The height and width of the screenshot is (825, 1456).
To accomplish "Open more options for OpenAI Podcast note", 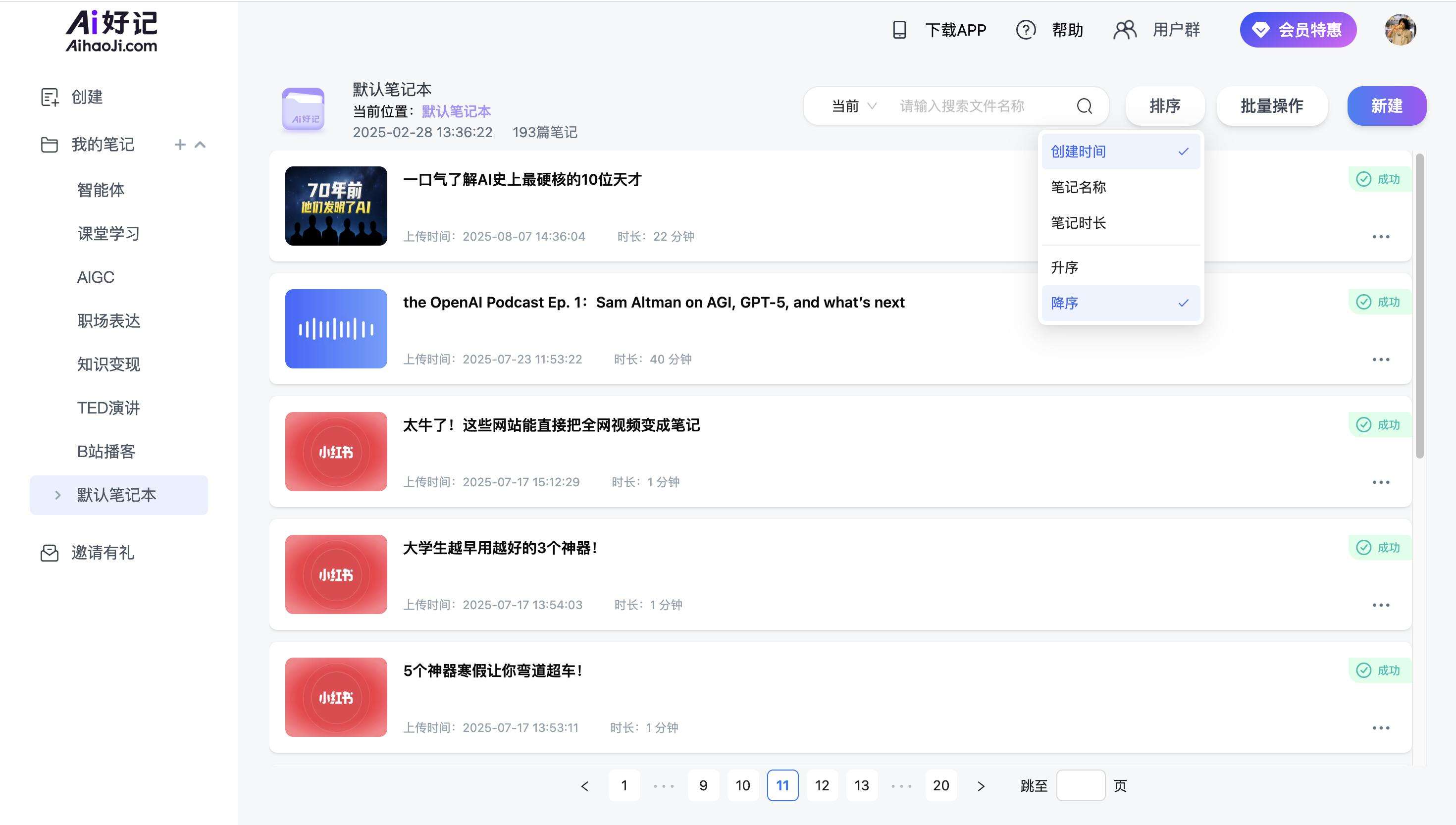I will click(1381, 359).
